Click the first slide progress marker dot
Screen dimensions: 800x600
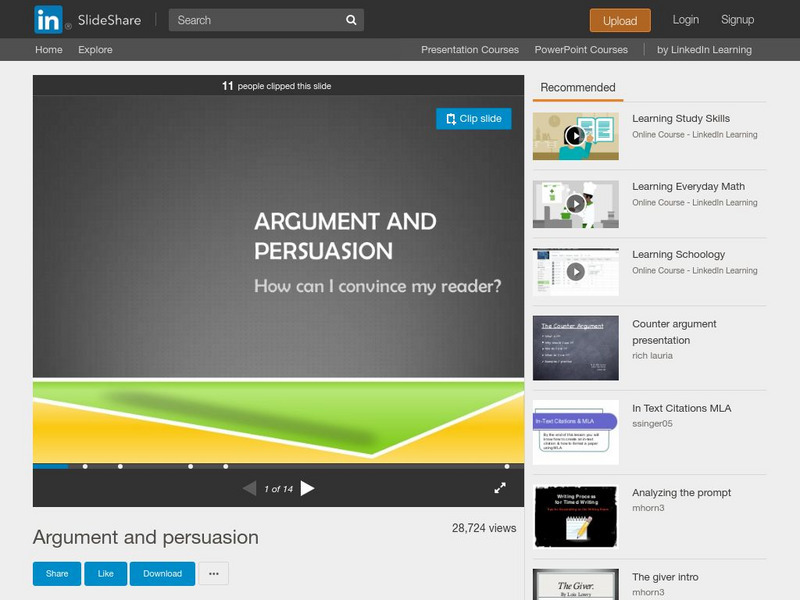coord(85,466)
